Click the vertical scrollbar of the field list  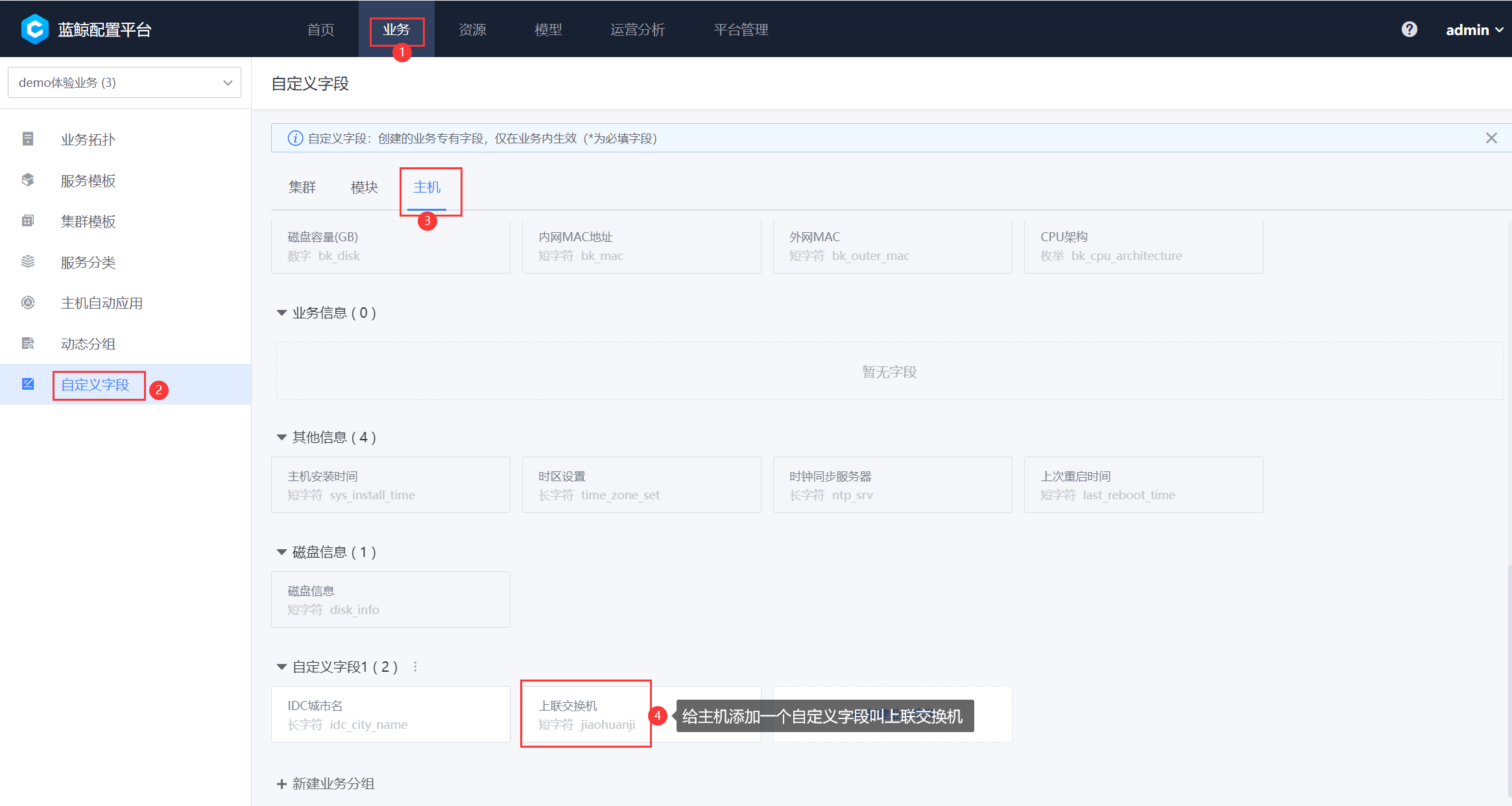coord(1509,681)
